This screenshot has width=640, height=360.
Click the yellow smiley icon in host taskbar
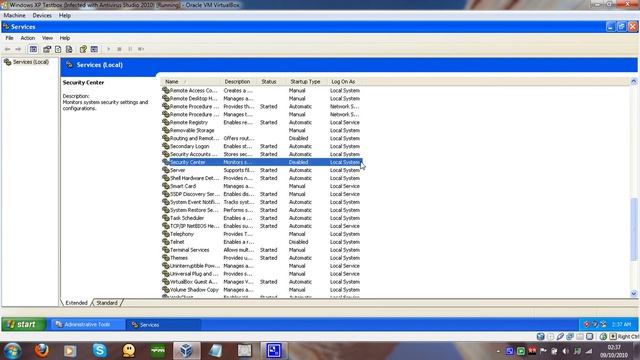coord(129,350)
